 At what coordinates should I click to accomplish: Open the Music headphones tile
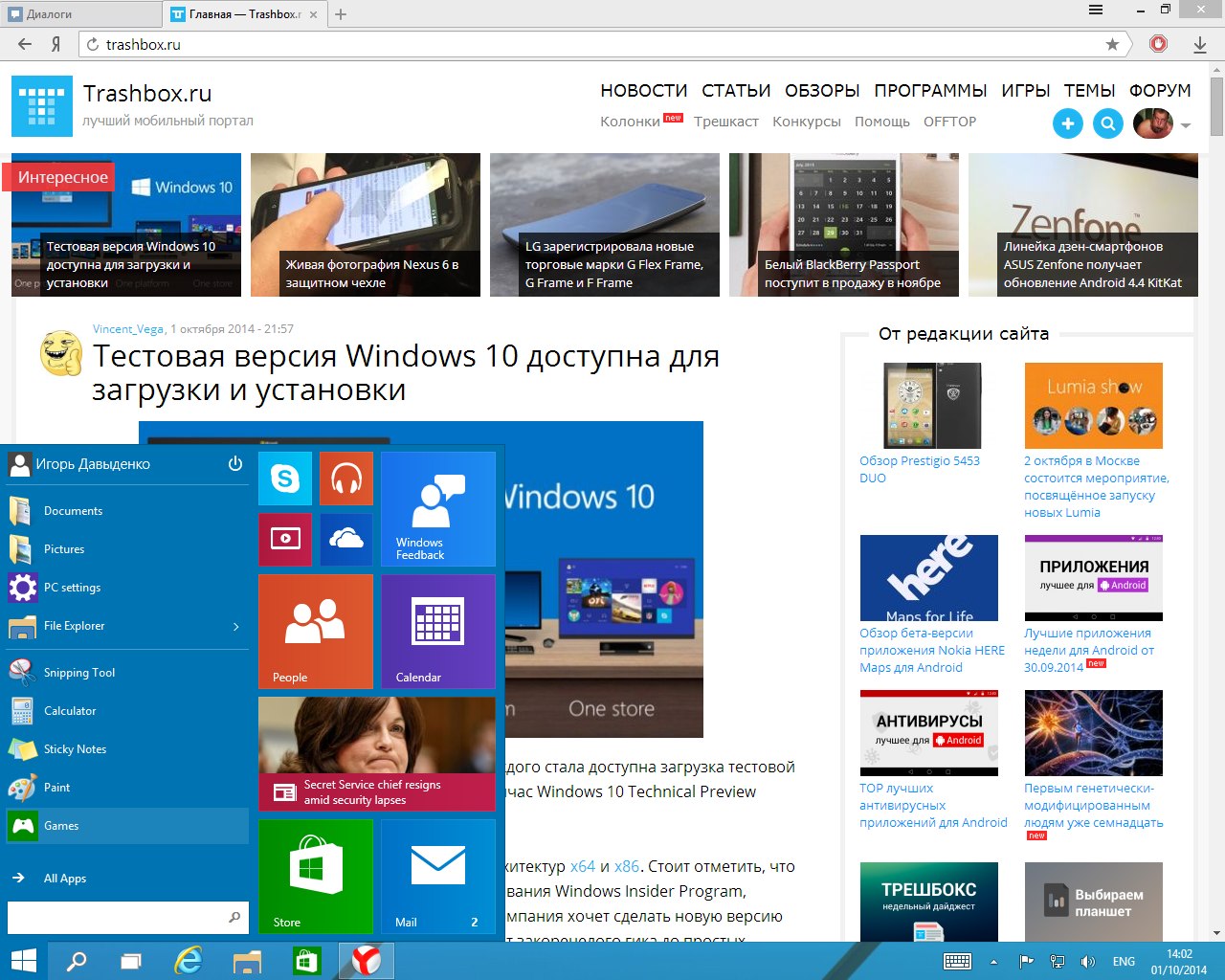[346, 479]
